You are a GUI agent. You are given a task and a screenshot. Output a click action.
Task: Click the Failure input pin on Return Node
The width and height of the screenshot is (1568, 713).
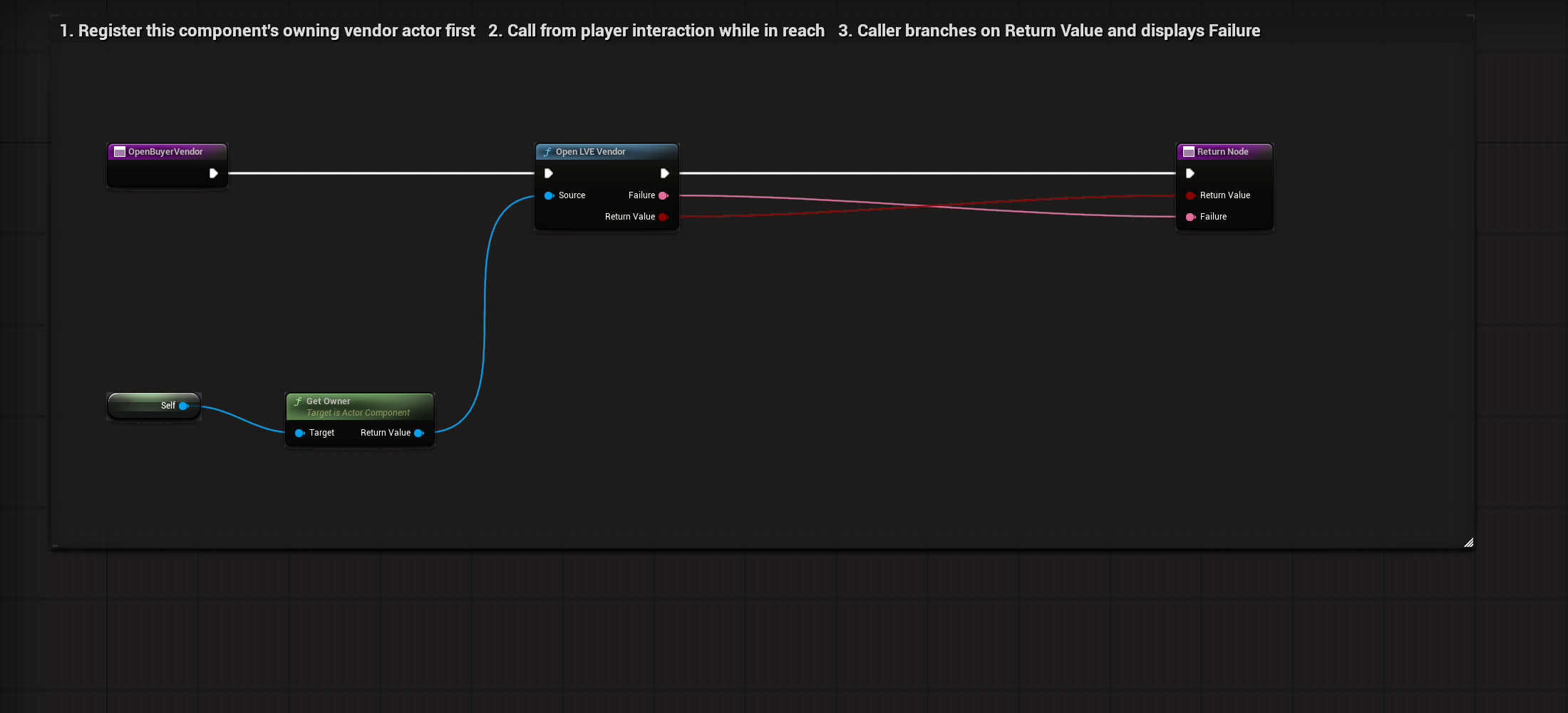[x=1190, y=217]
